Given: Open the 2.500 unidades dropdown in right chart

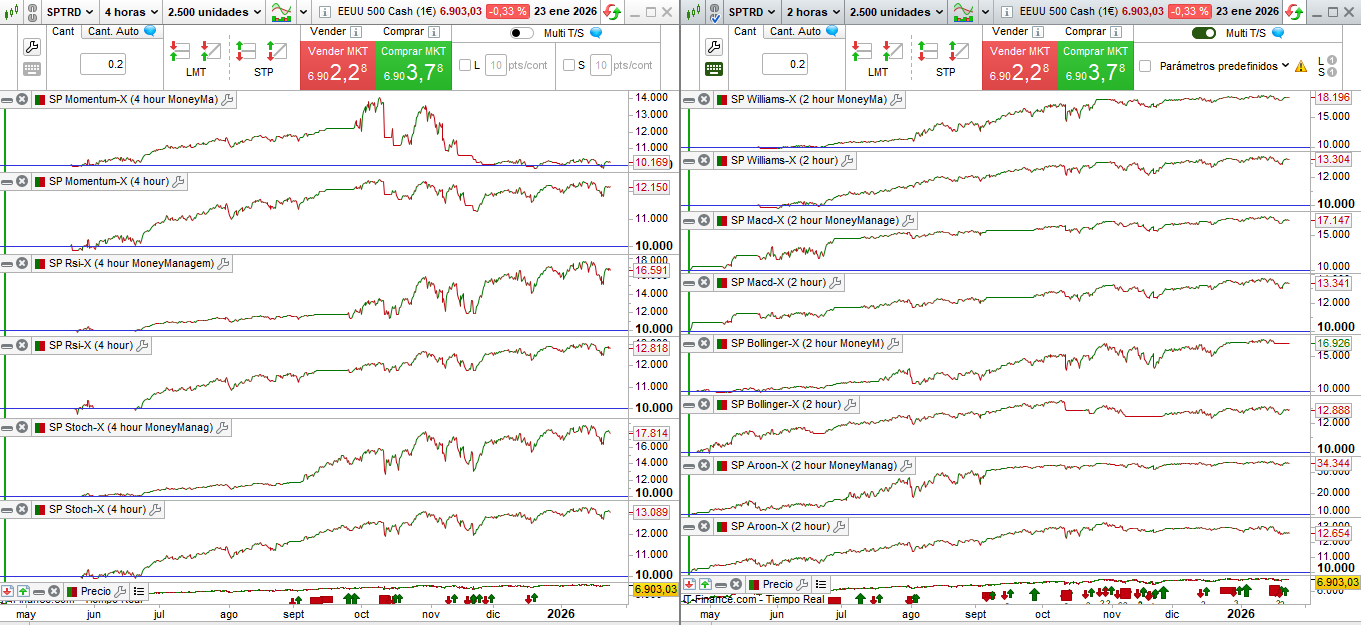Looking at the screenshot, I should [x=896, y=12].
